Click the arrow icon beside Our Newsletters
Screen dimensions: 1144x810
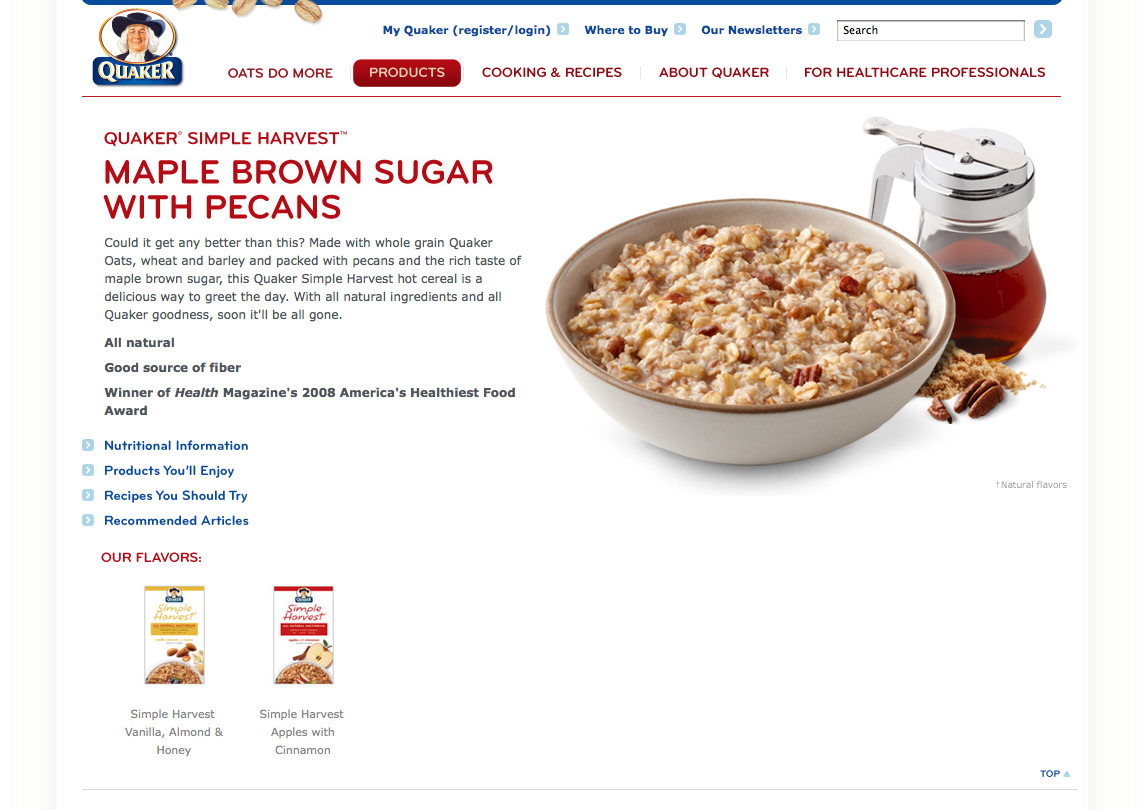[813, 29]
